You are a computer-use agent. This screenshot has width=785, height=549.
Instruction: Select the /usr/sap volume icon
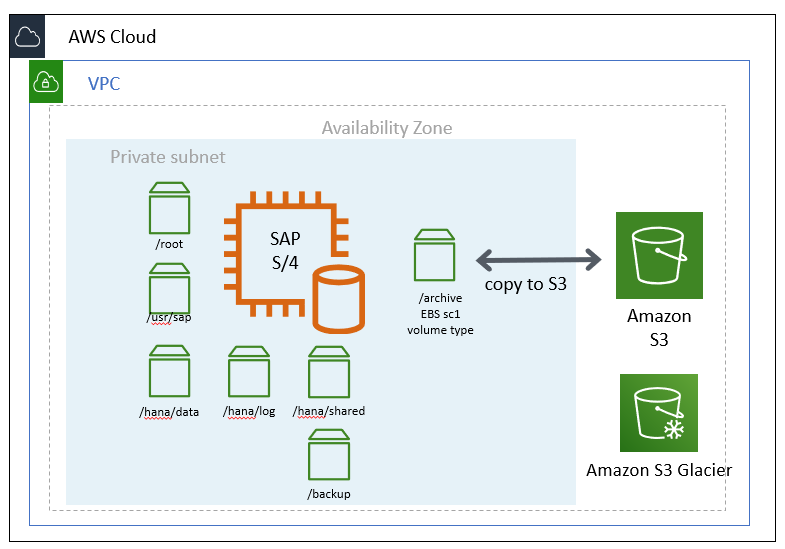click(x=169, y=289)
